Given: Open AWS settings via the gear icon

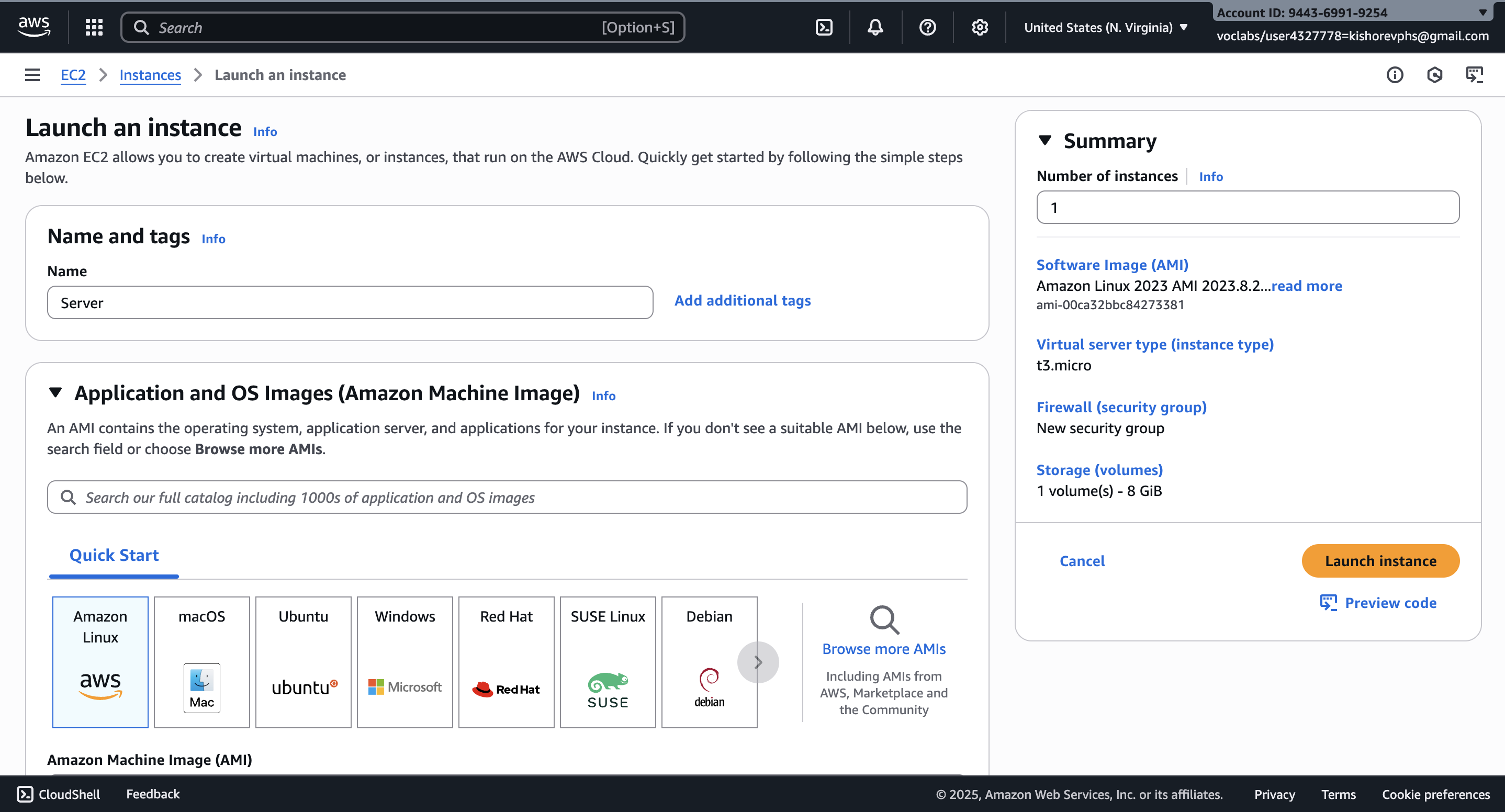Looking at the screenshot, I should click(979, 27).
